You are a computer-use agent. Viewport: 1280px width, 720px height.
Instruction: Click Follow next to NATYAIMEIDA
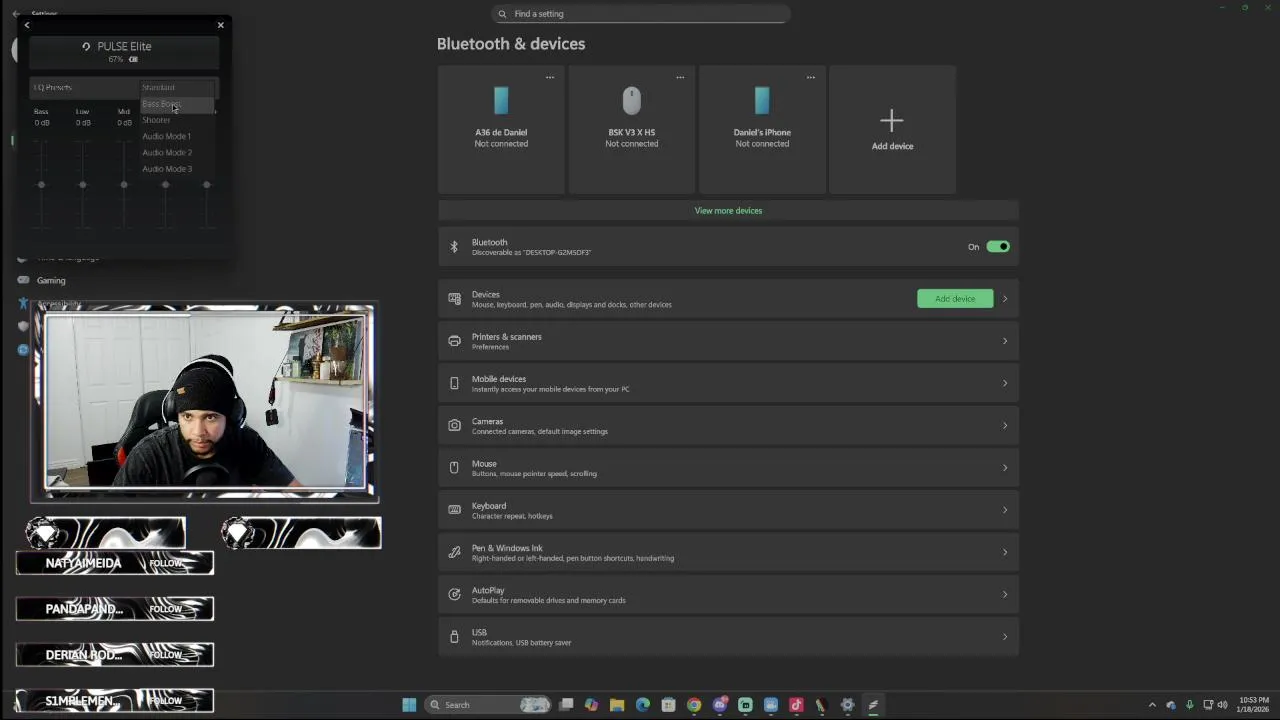click(x=166, y=563)
